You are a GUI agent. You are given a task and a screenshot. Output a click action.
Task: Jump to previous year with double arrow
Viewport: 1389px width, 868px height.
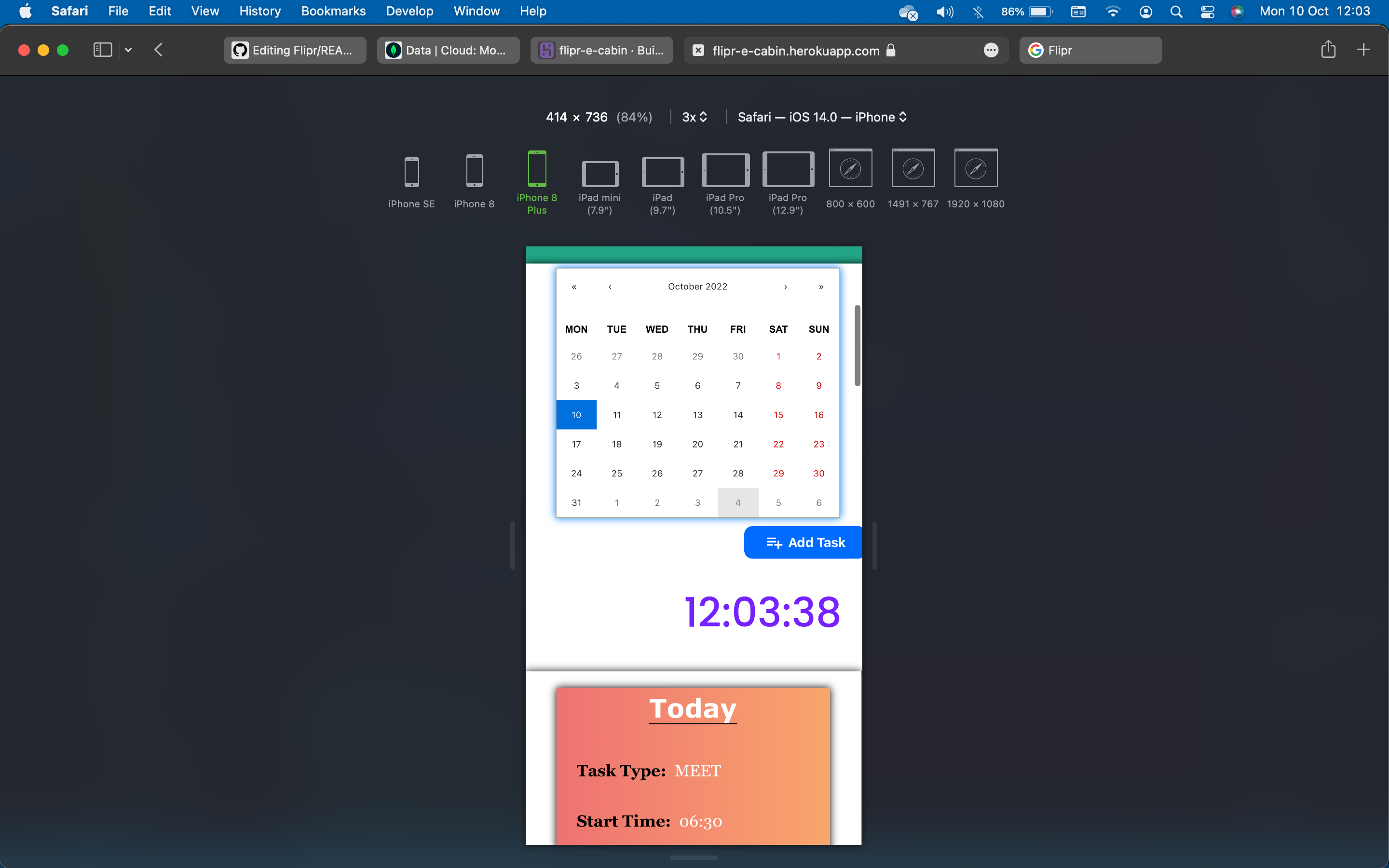pos(574,286)
